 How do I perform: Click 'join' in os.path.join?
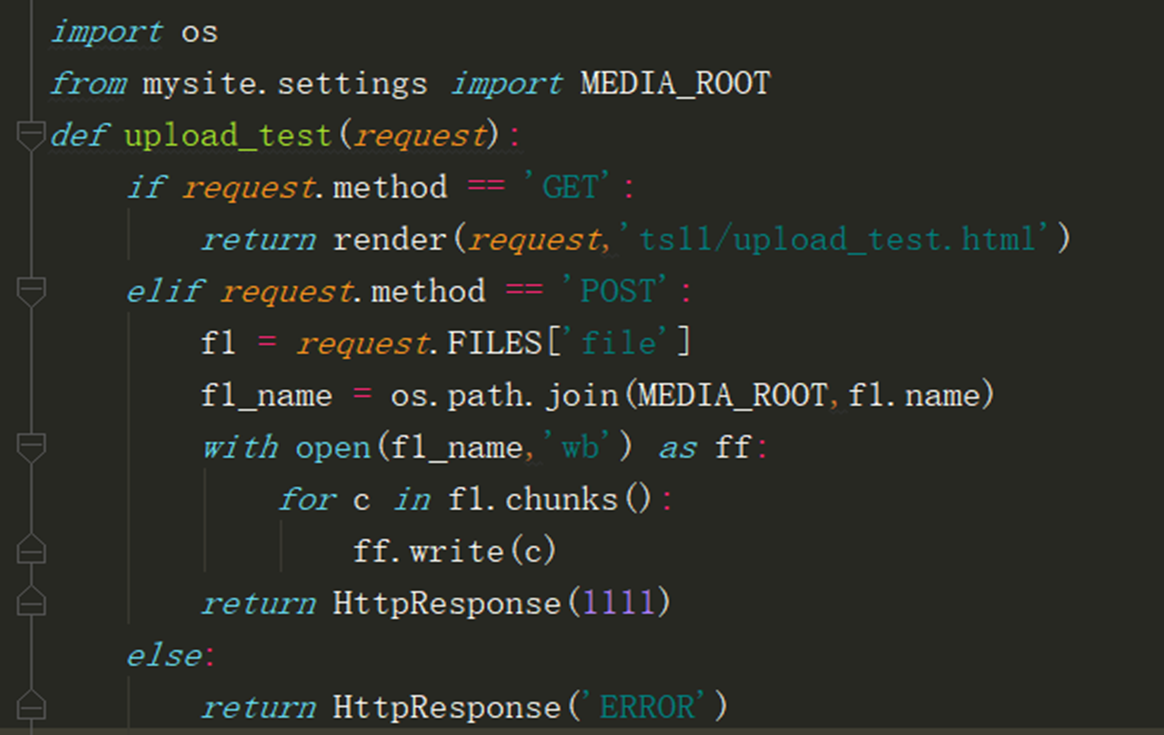[x=582, y=395]
